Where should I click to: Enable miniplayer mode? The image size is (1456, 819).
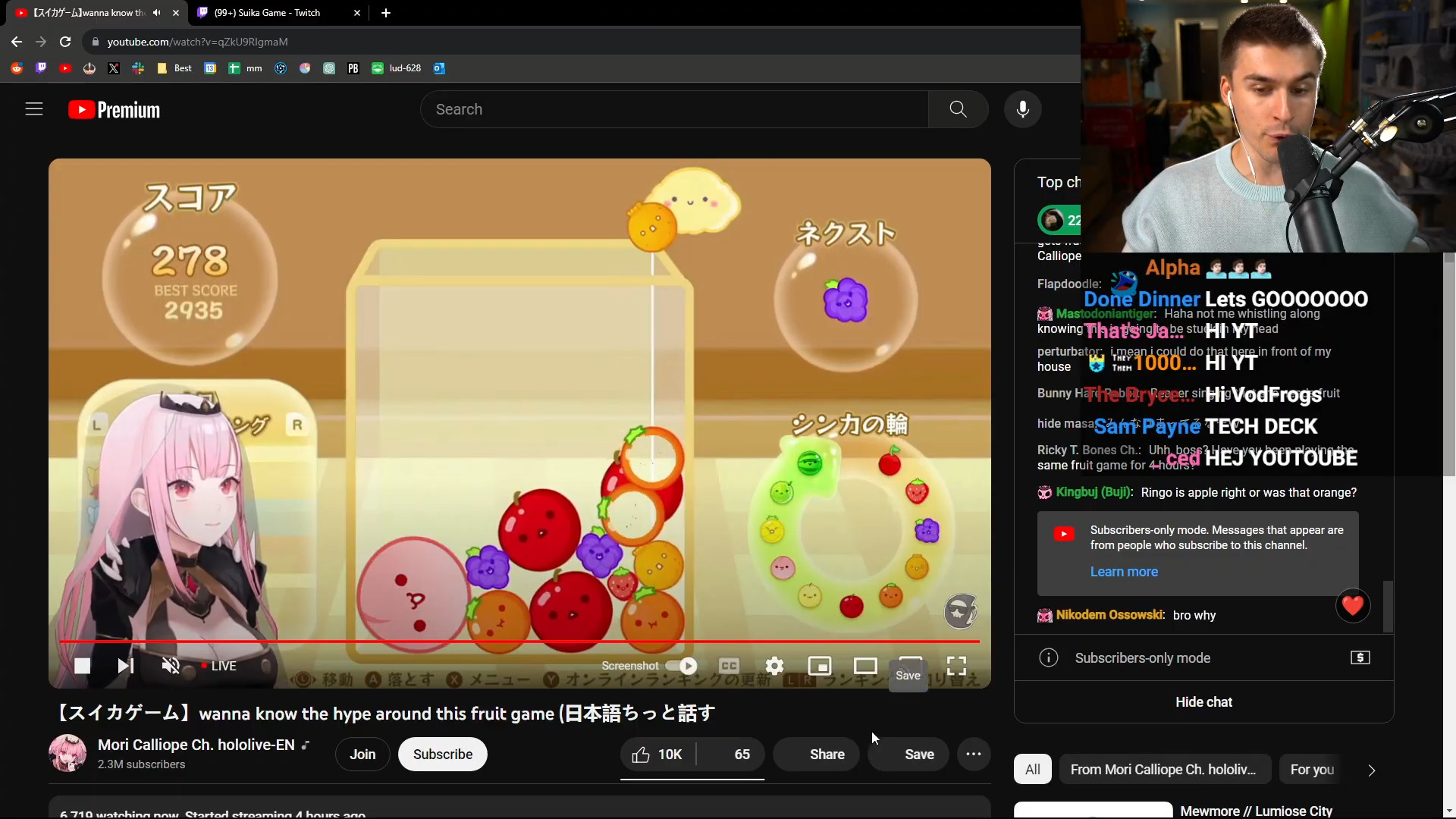(820, 666)
